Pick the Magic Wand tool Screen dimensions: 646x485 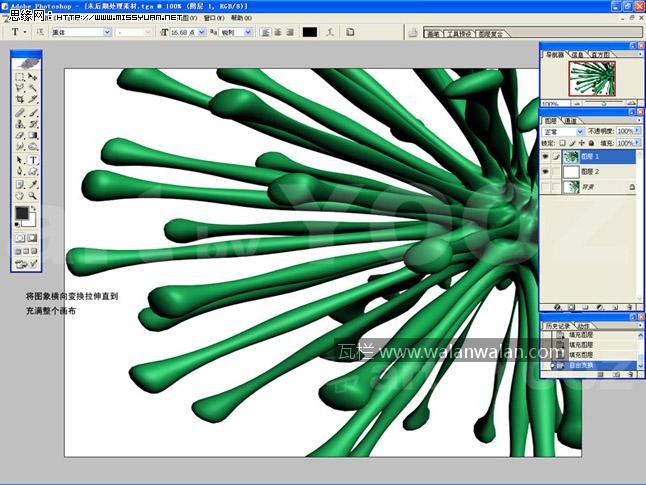tap(33, 89)
